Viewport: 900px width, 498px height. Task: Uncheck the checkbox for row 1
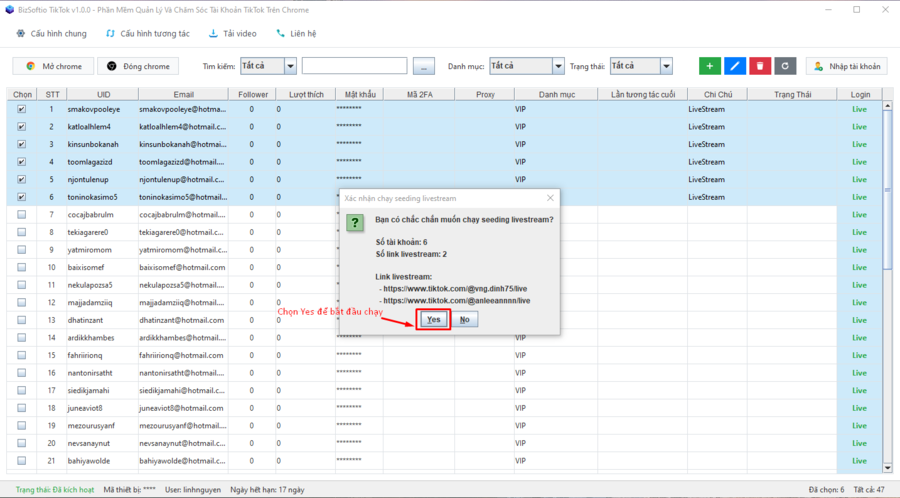tap(22, 108)
